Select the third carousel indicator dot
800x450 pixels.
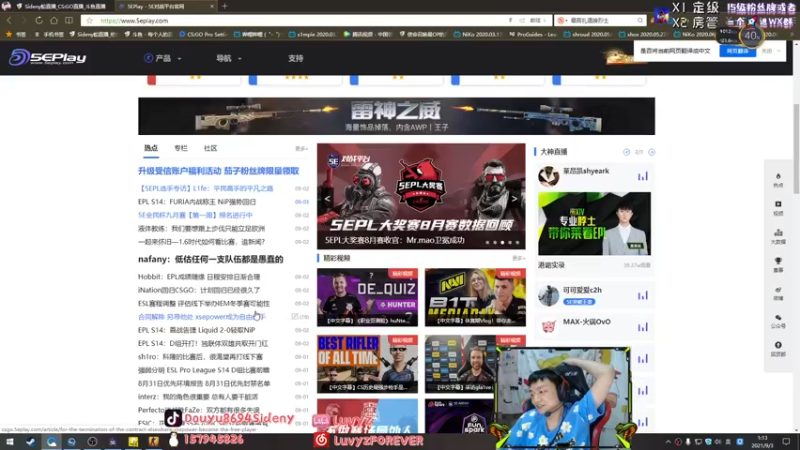pyautogui.click(x=502, y=243)
